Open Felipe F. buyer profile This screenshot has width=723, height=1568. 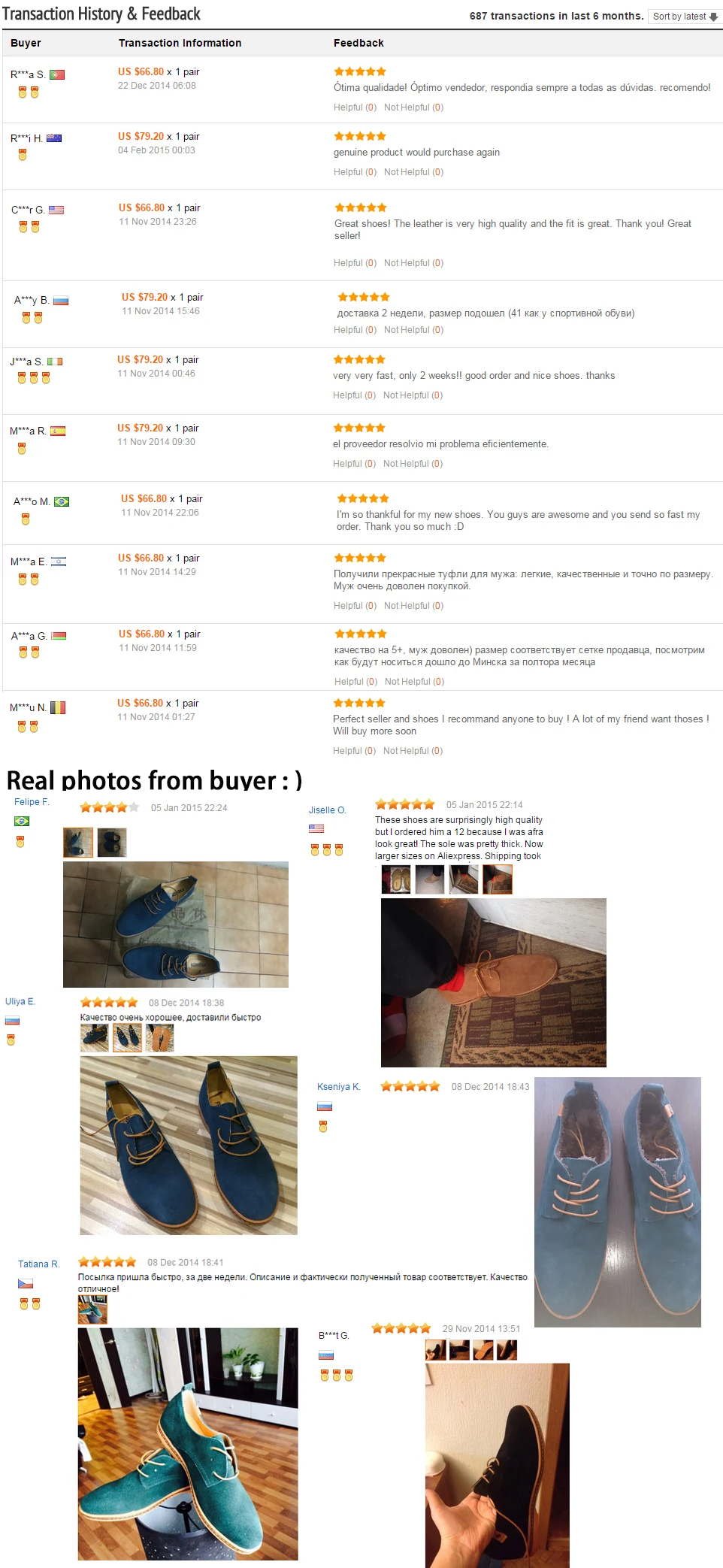(32, 802)
